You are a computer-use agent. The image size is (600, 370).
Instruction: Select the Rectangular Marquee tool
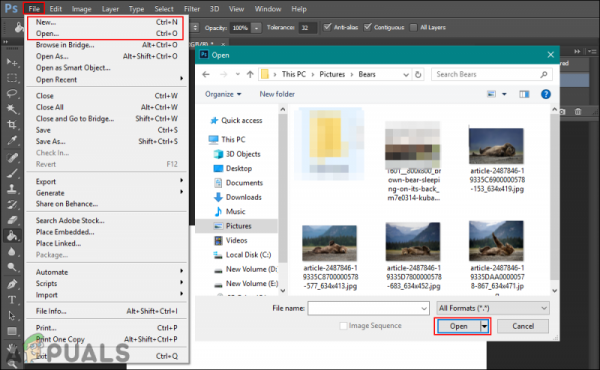(x=12, y=78)
